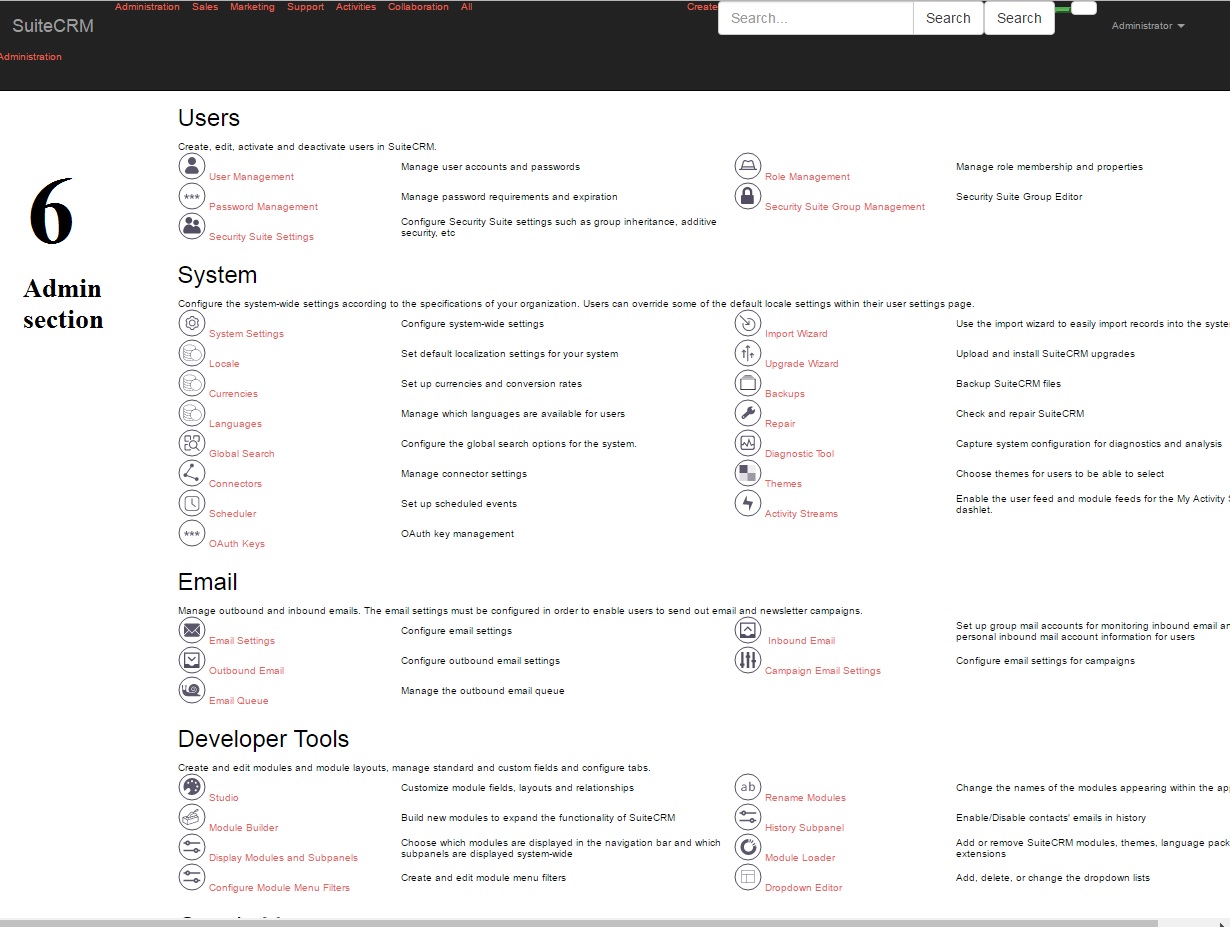The image size is (1230, 927).
Task: Click the Rename Modules ab icon
Action: point(748,787)
